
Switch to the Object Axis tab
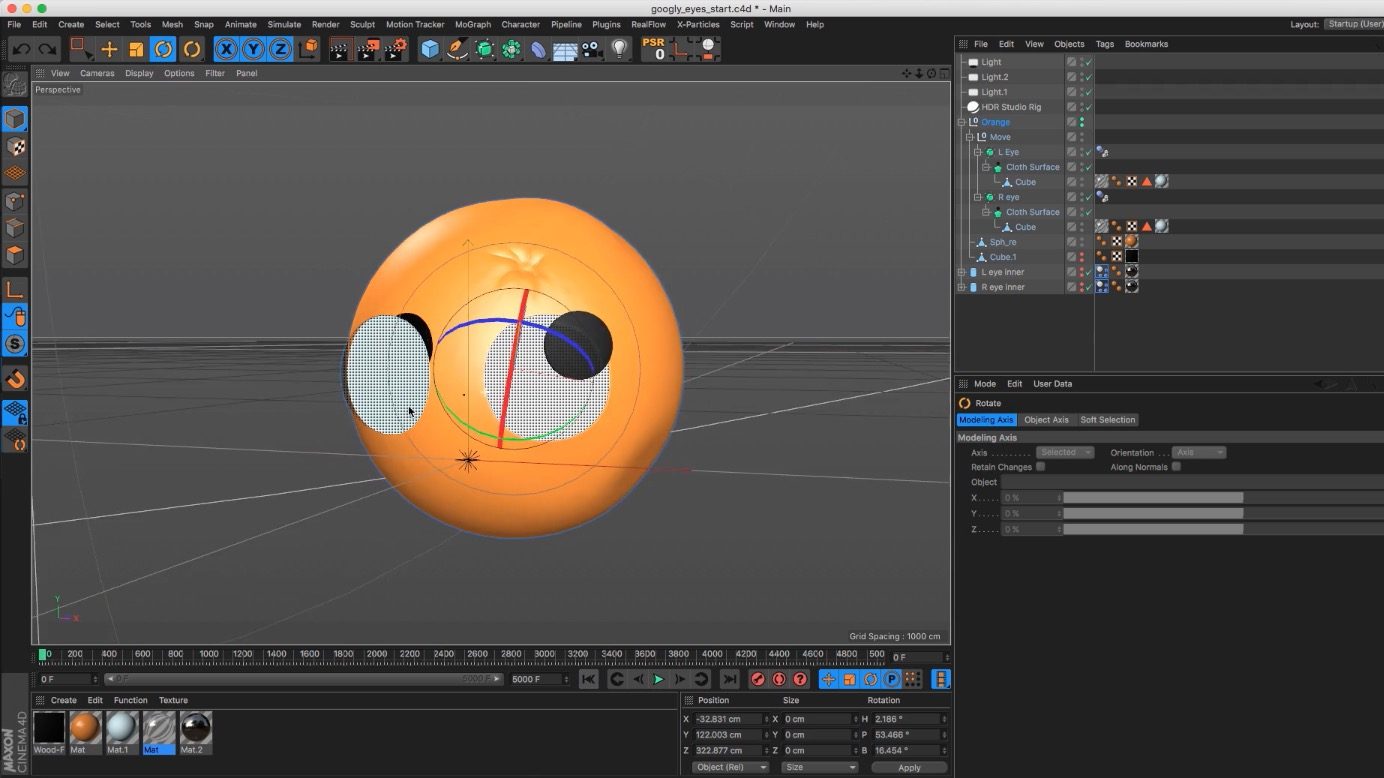click(x=1046, y=419)
